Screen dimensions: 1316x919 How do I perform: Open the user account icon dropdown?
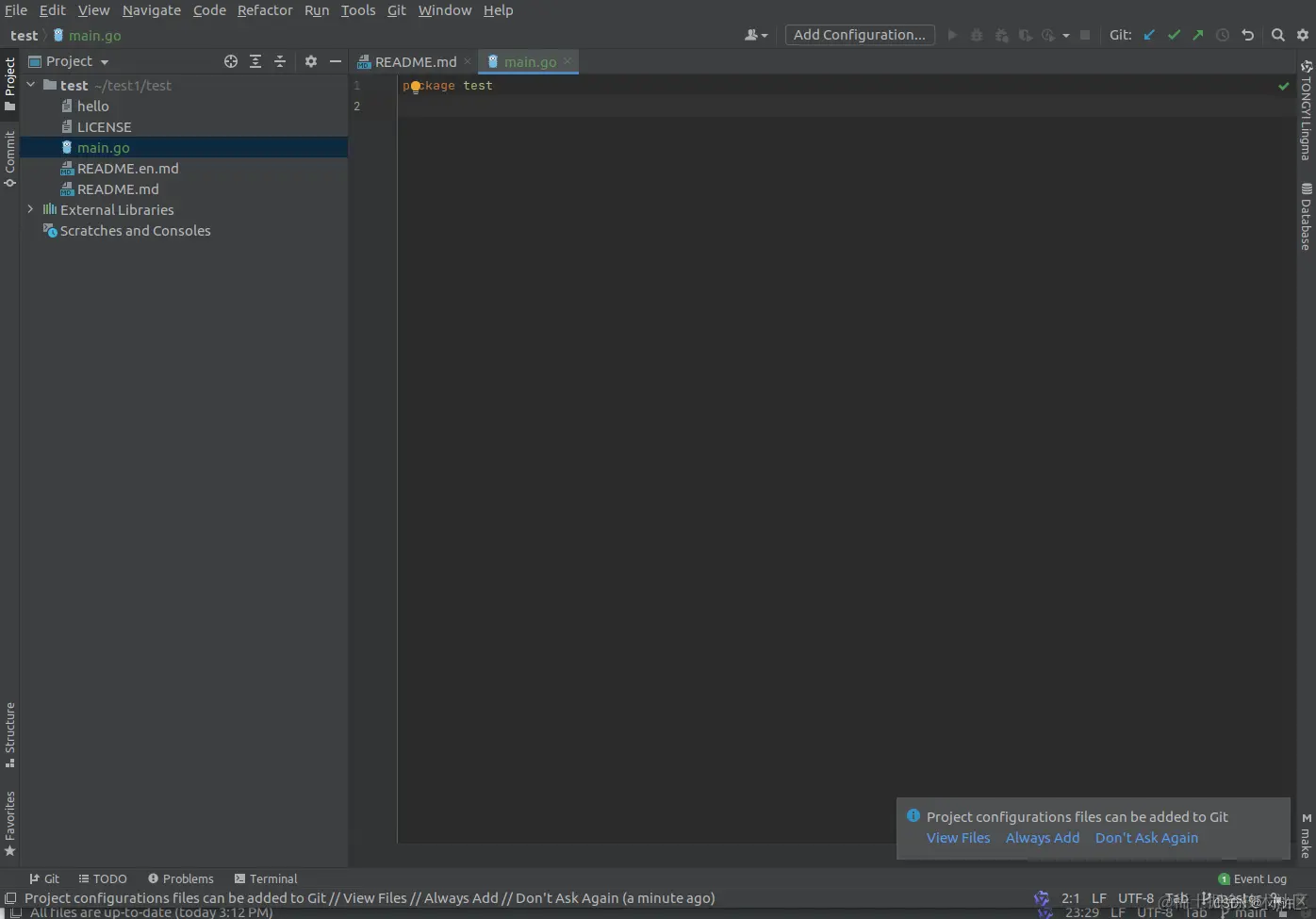click(756, 35)
